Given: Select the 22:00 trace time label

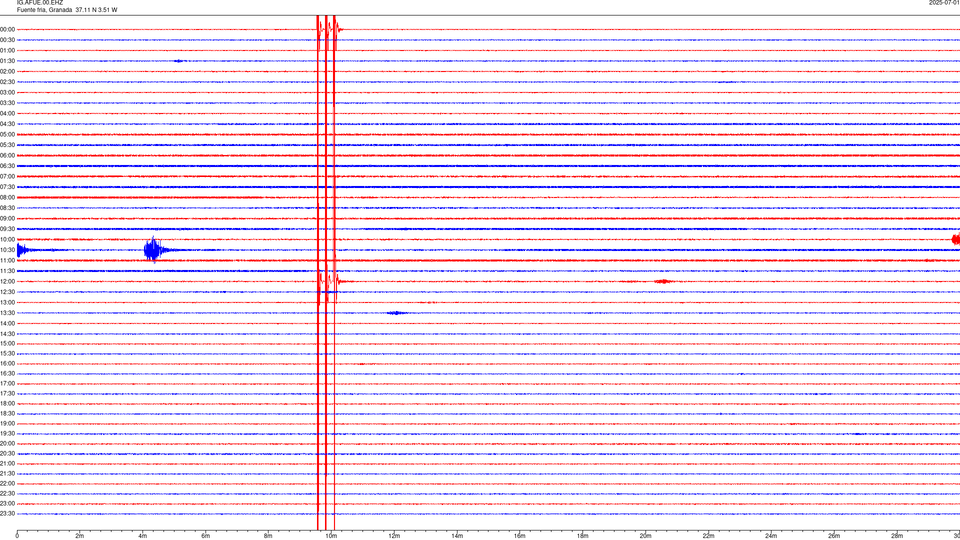Looking at the screenshot, I should coord(7,484).
